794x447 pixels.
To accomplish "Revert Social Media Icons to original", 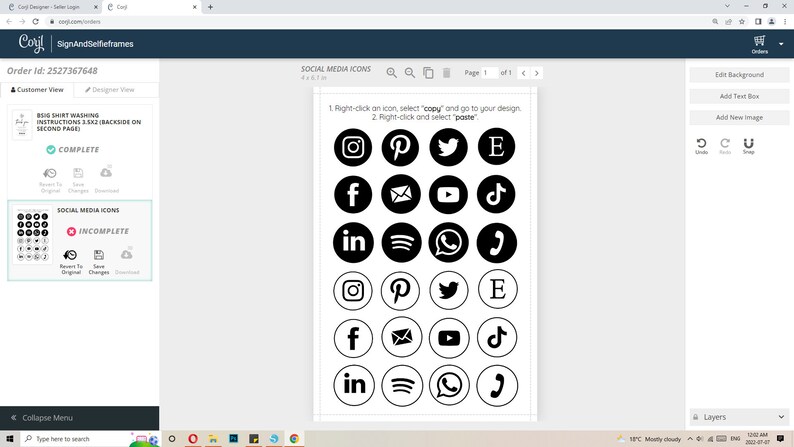I will click(71, 262).
